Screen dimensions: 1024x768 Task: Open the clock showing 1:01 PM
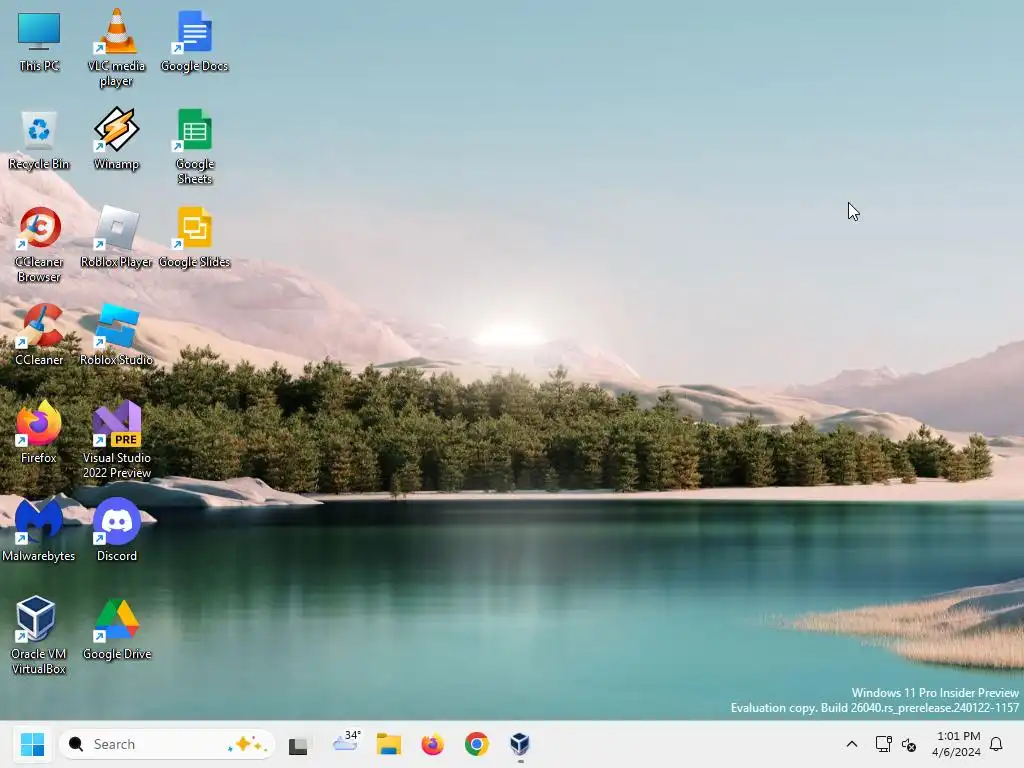pyautogui.click(x=957, y=744)
